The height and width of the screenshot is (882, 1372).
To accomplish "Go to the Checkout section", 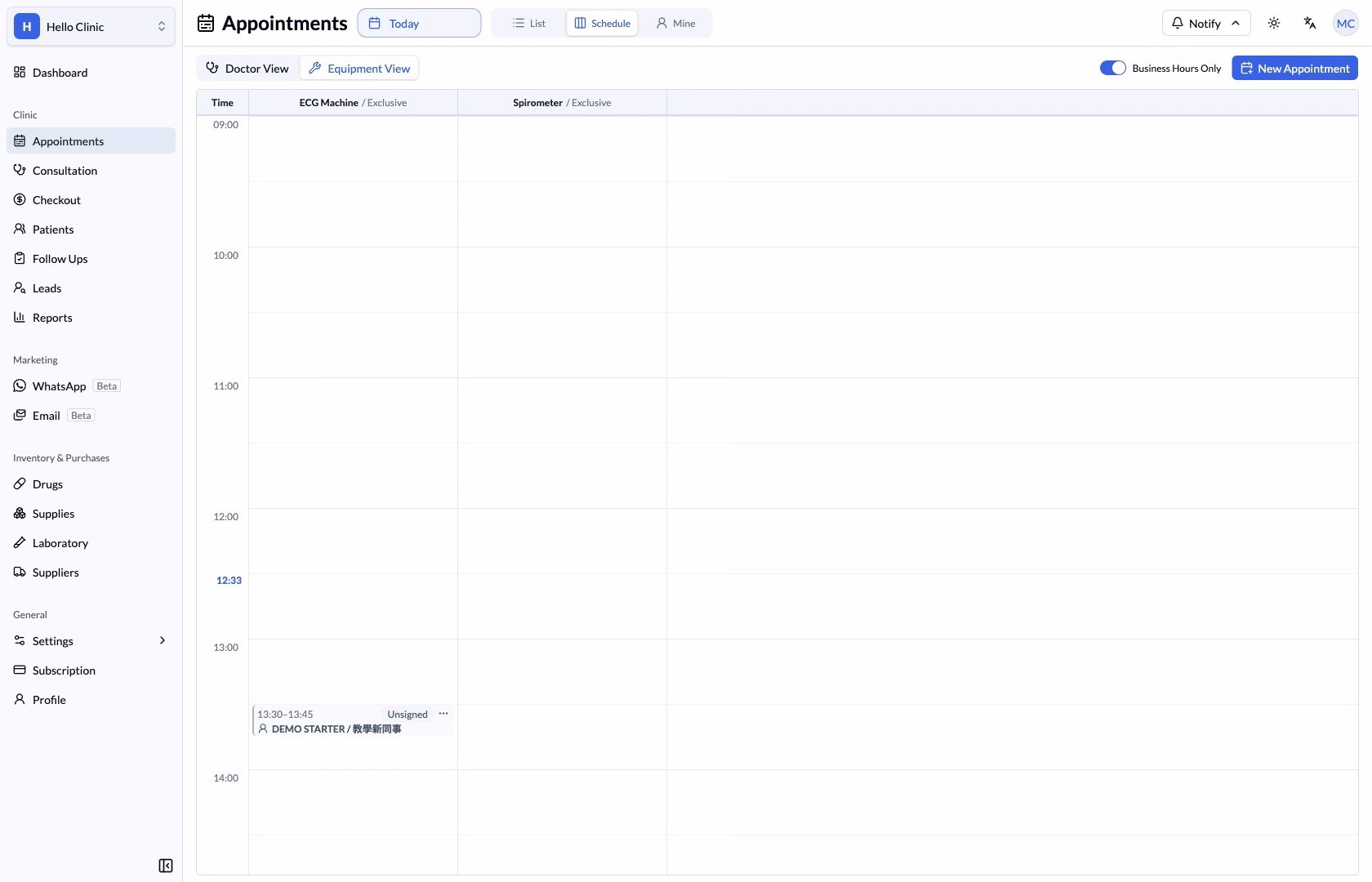I will 91,200.
